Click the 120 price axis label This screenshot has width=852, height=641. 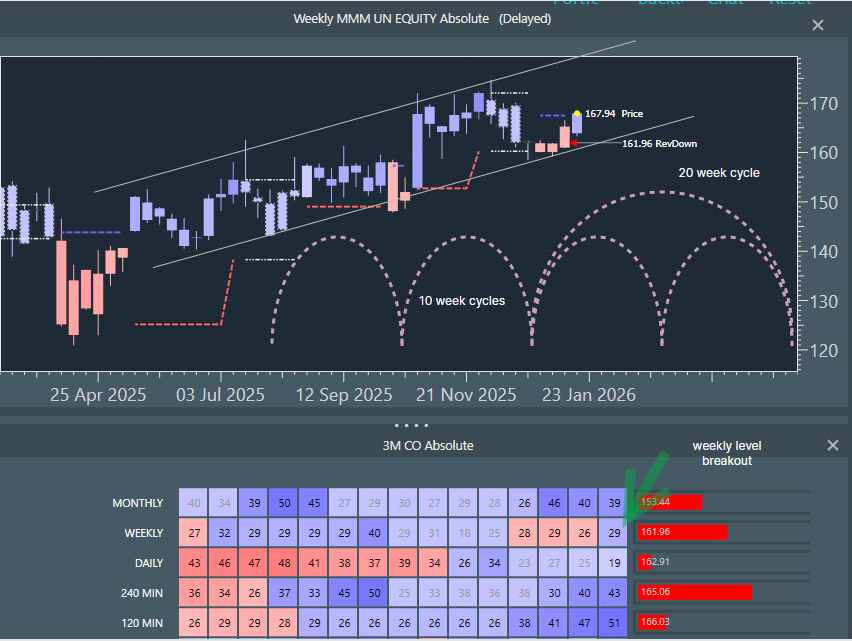tap(823, 351)
